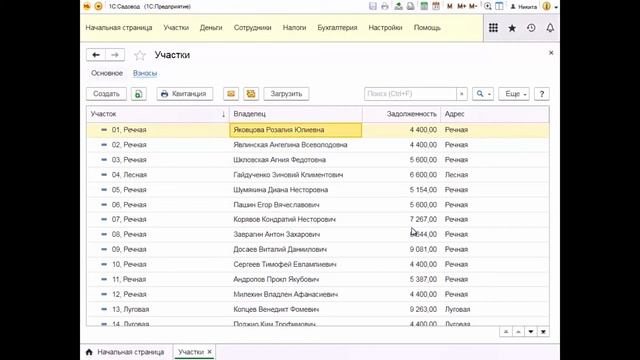Click the save (diskette) icon in title bar

point(373,6)
